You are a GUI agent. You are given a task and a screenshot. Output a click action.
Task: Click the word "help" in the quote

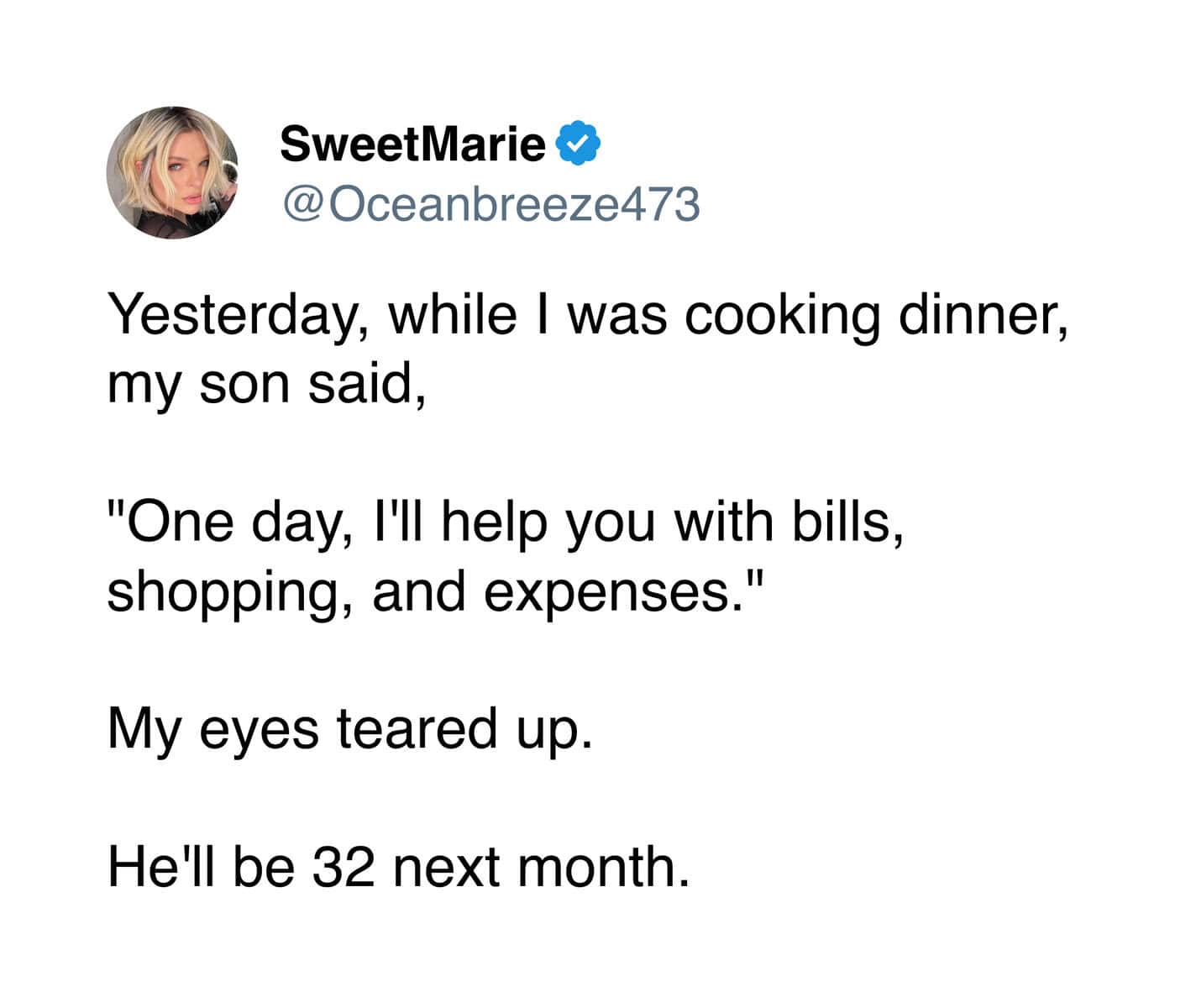(x=496, y=522)
